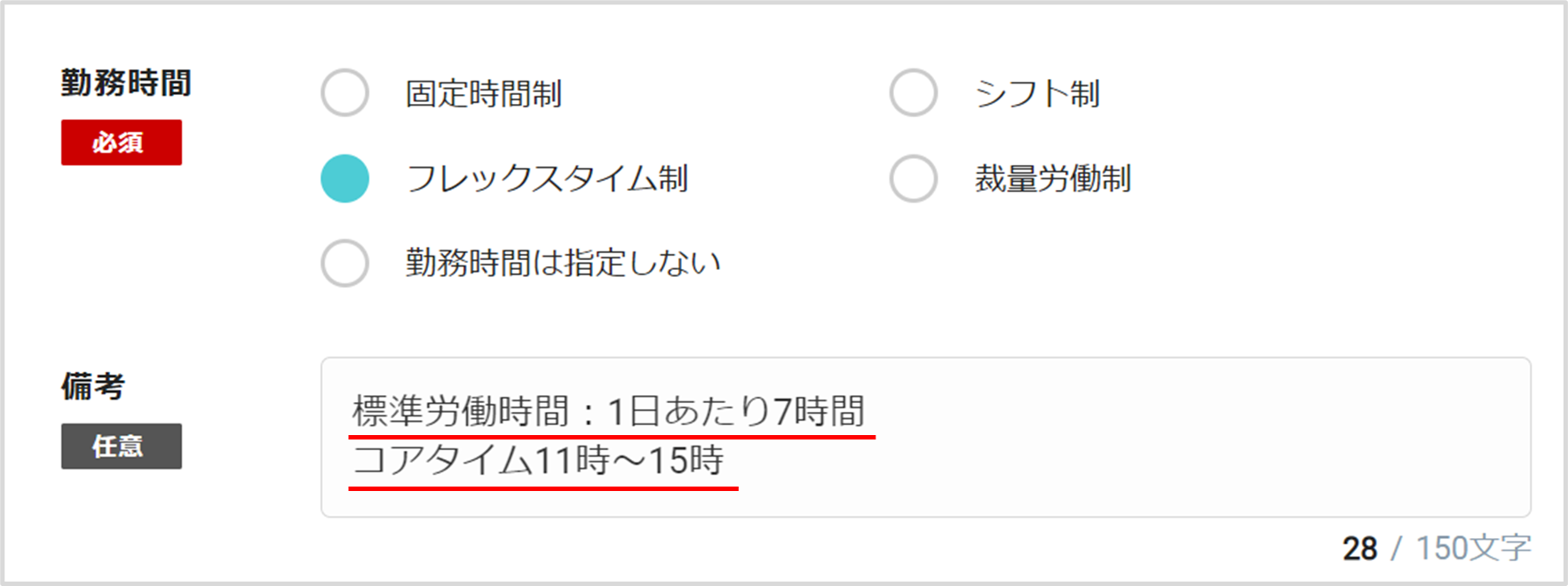Place cursor in 標準労働時間 text line
The image size is (1568, 586).
coord(608,411)
